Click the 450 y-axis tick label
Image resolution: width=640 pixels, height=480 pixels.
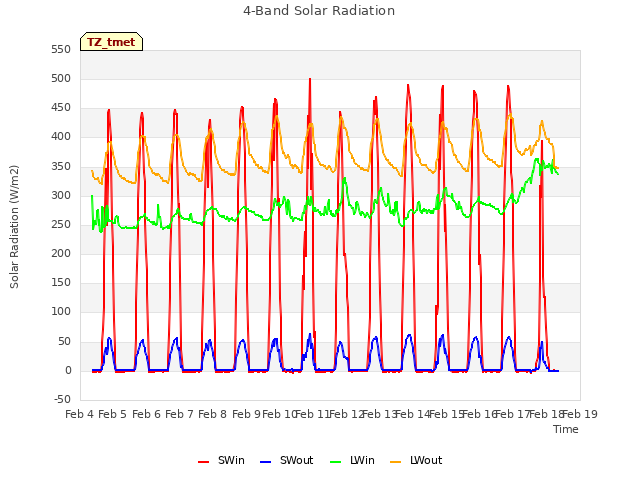point(61,108)
